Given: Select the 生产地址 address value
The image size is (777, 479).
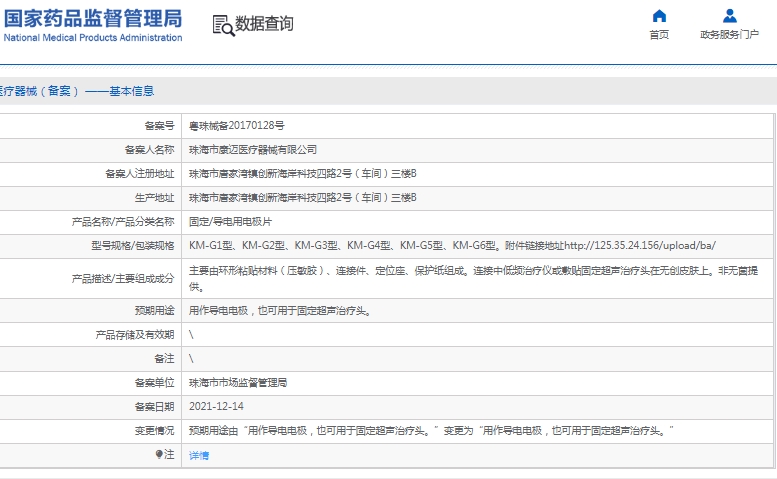Looking at the screenshot, I should (303, 198).
